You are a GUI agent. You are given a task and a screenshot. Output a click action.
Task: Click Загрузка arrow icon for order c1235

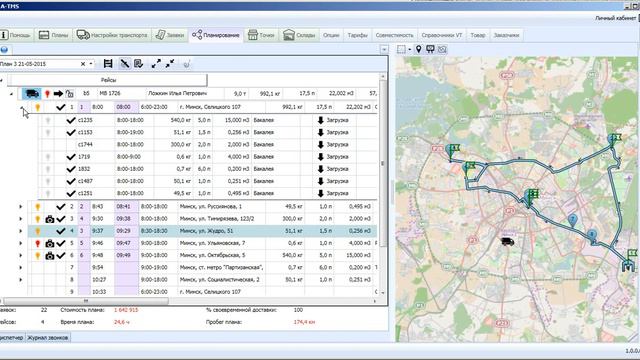tap(320, 120)
